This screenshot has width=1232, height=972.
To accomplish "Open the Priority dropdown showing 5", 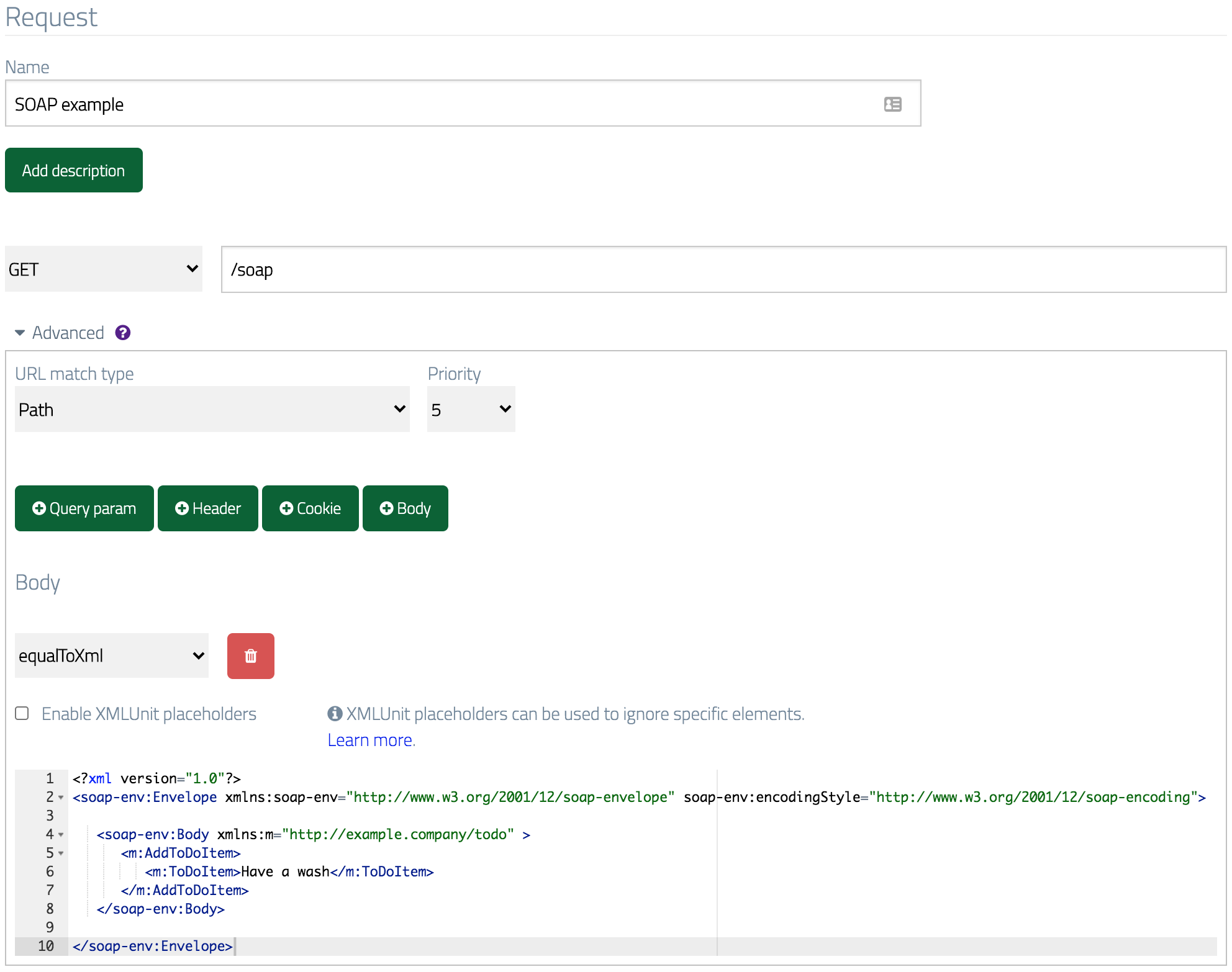I will [471, 409].
